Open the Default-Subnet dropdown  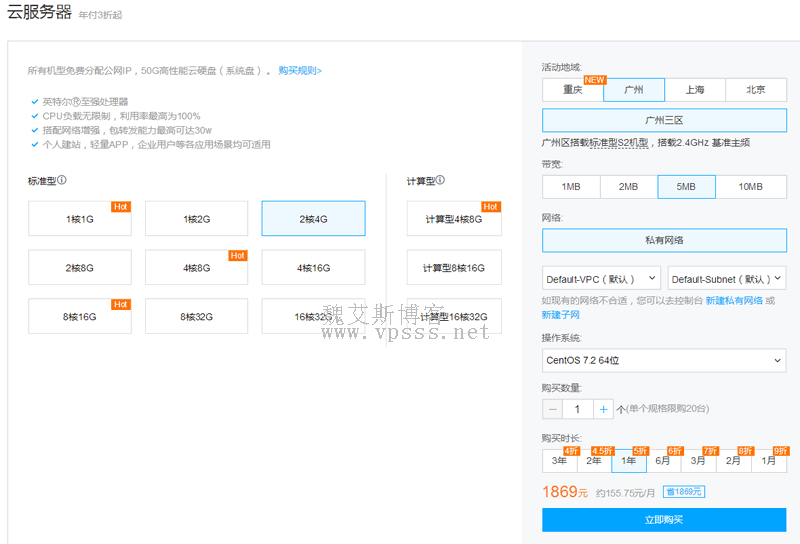pos(727,279)
